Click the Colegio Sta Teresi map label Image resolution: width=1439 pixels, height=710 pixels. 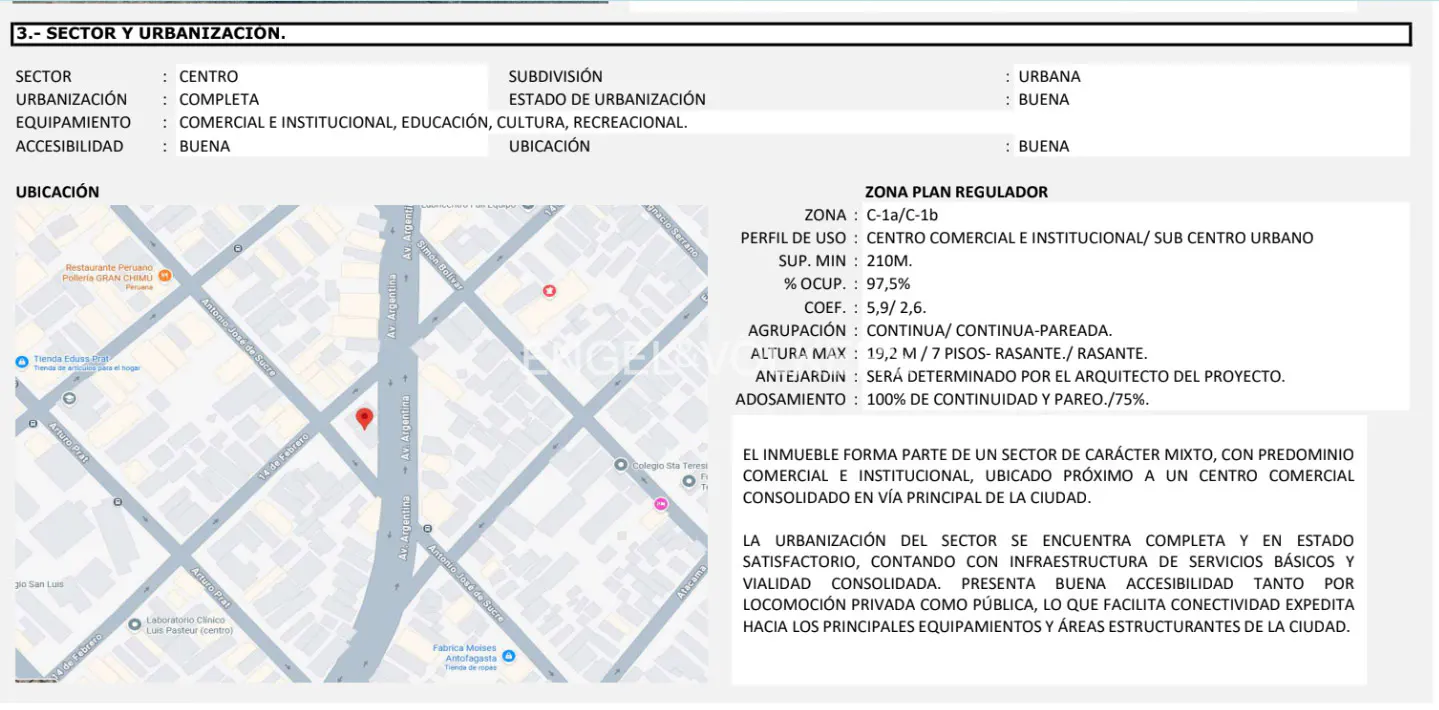coord(670,465)
